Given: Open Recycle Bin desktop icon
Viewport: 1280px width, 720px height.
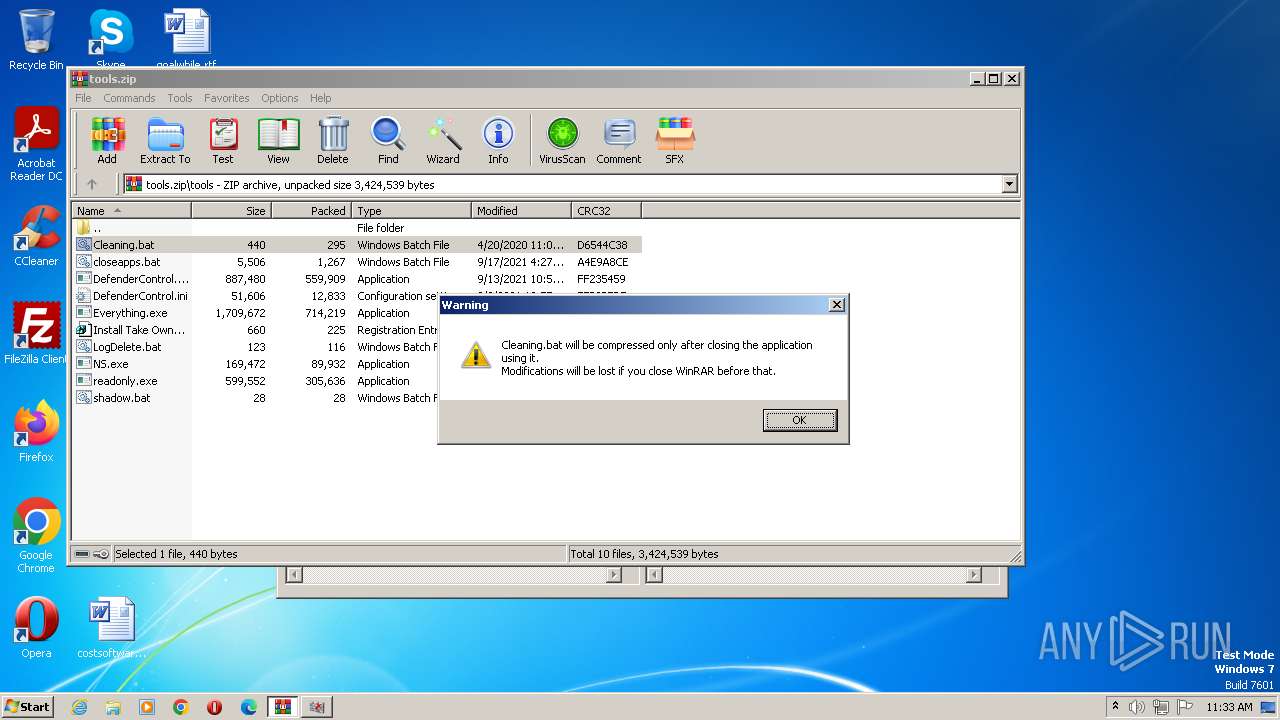Looking at the screenshot, I should pyautogui.click(x=36, y=40).
